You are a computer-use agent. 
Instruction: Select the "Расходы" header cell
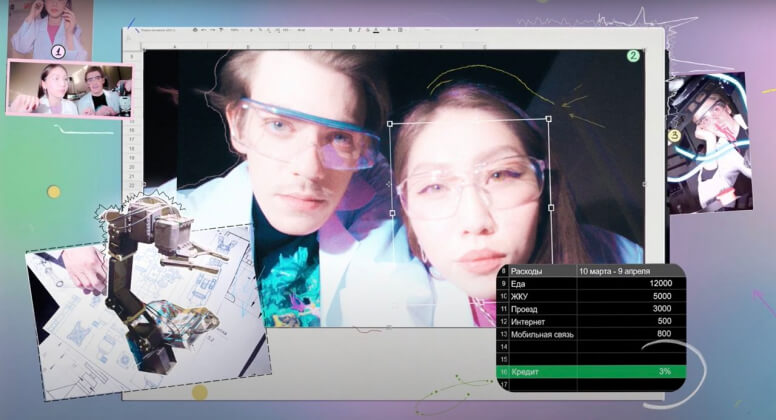pos(542,271)
